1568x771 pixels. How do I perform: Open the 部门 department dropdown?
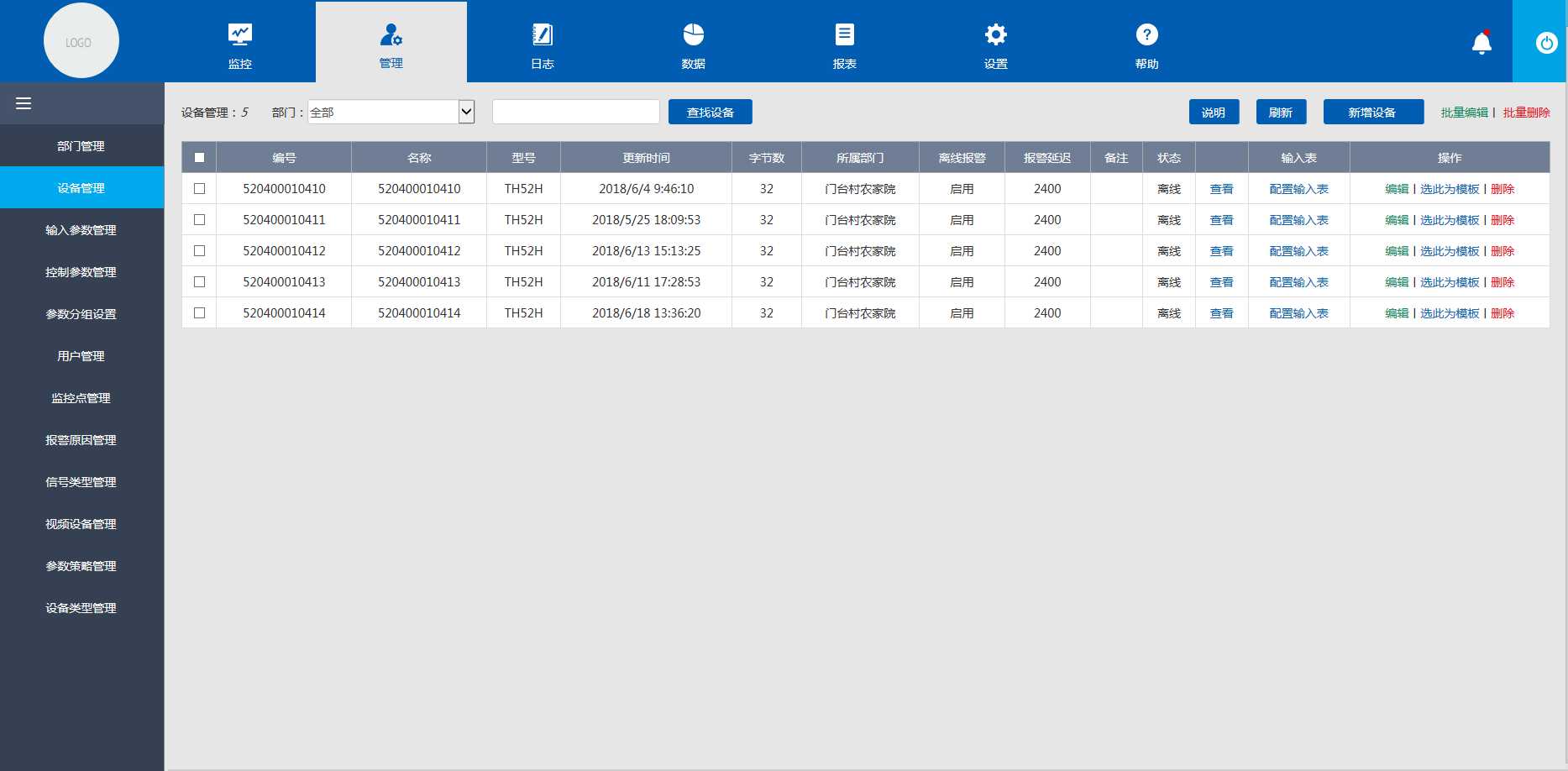point(391,112)
